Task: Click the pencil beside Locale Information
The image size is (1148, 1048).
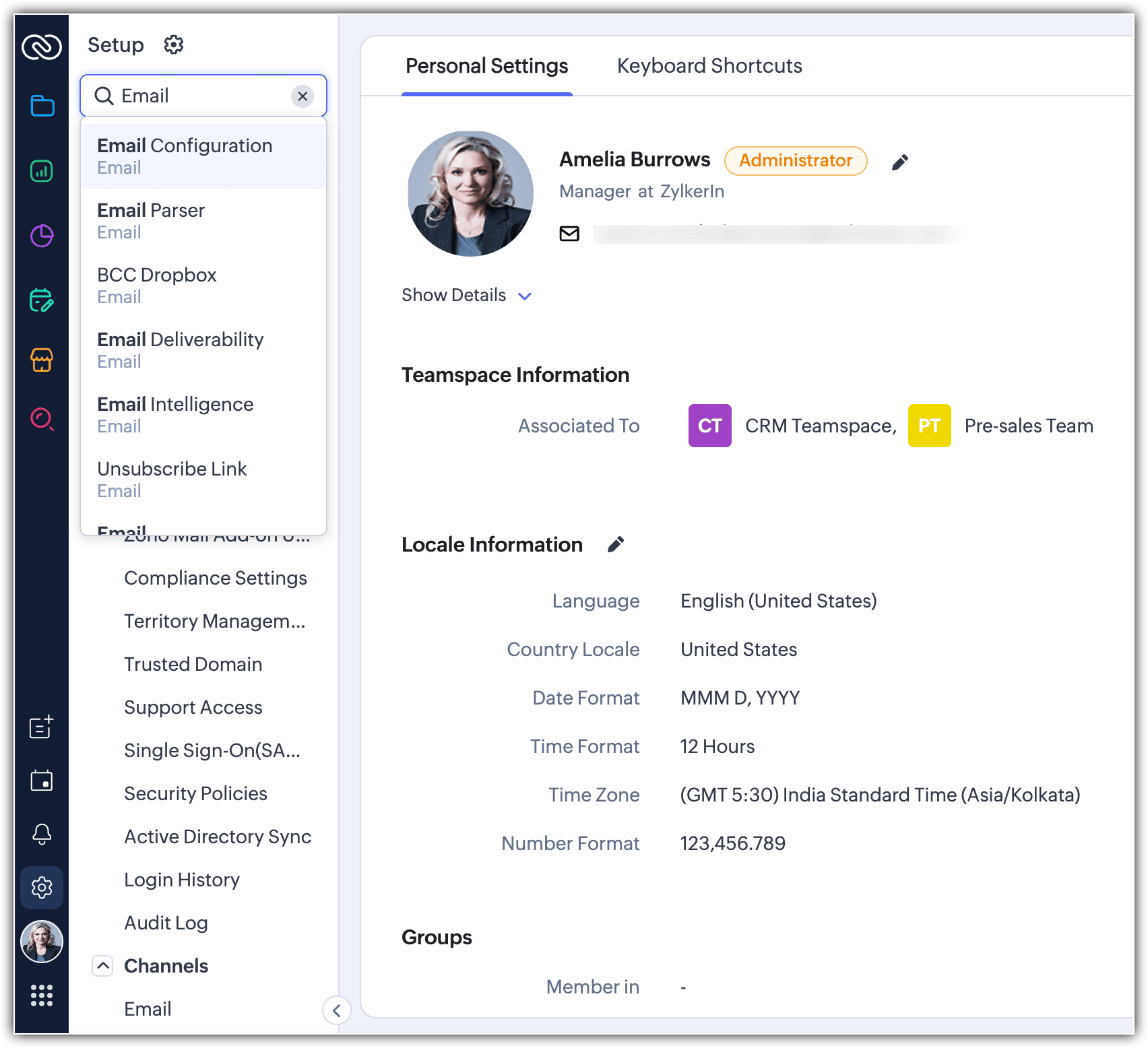Action: click(x=616, y=544)
